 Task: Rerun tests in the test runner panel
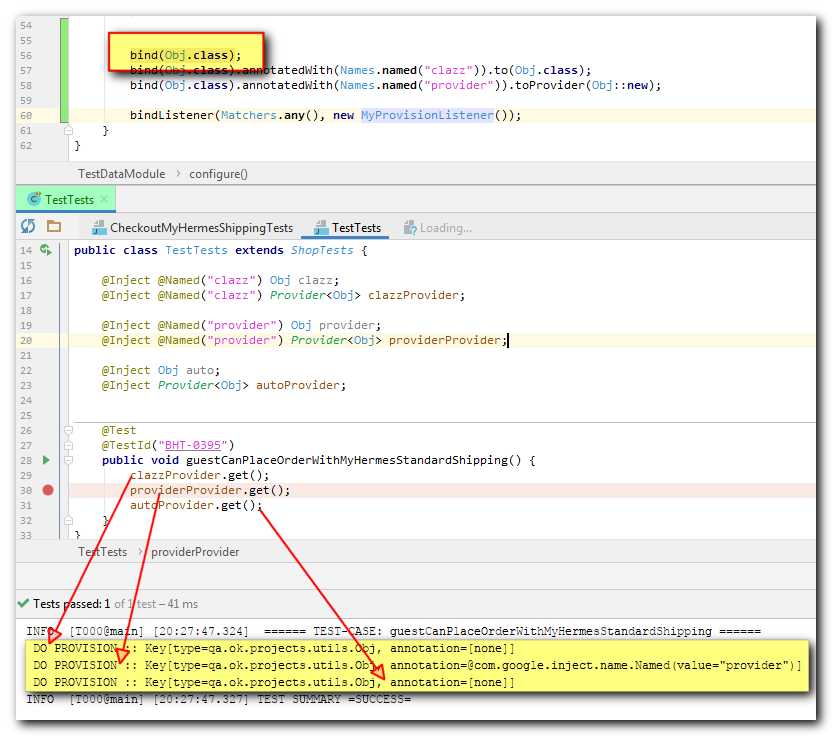(27, 227)
